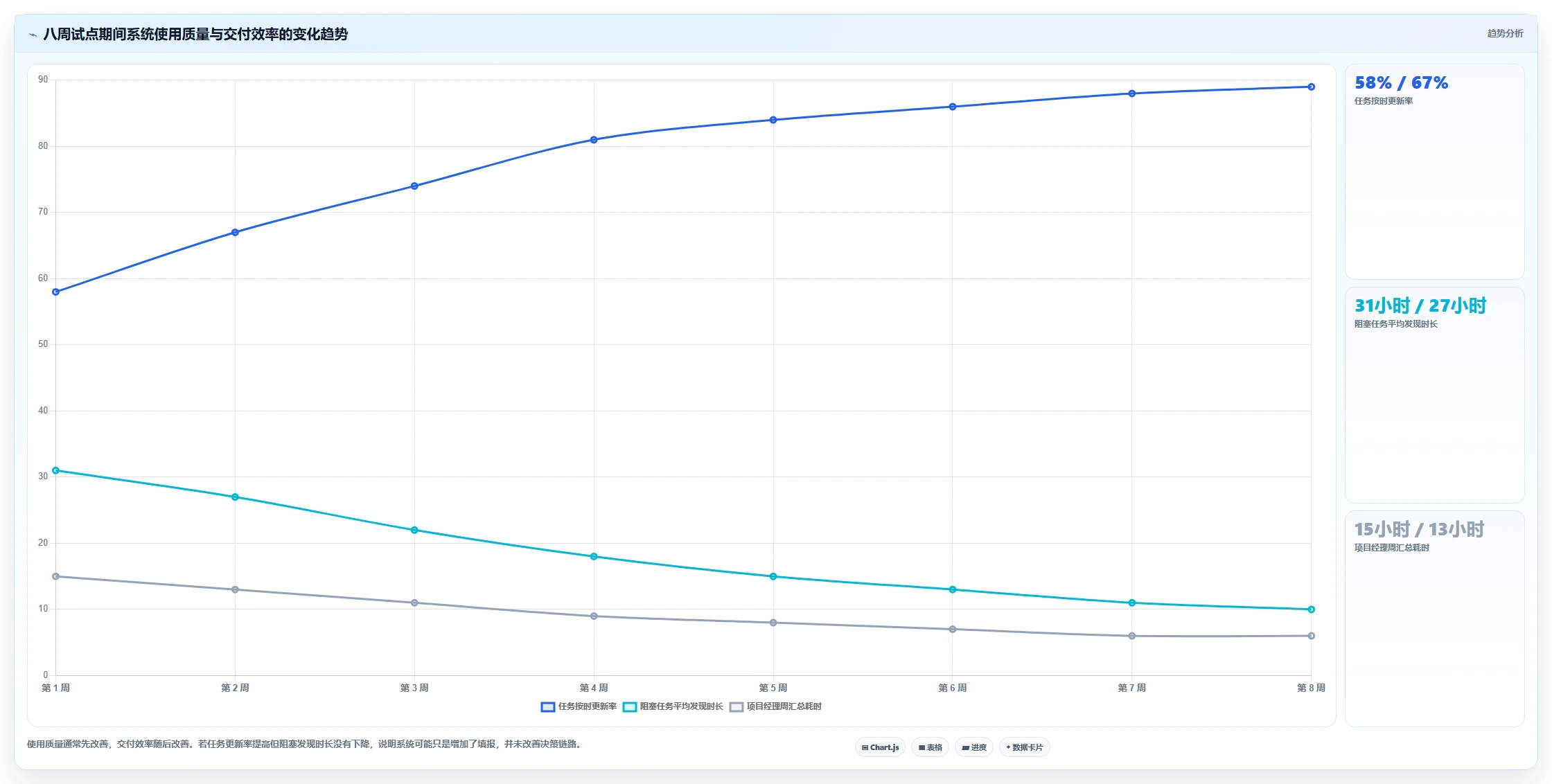Click the 15小时 / 13小时 KPI value
This screenshot has width=1552, height=784.
[x=1419, y=529]
